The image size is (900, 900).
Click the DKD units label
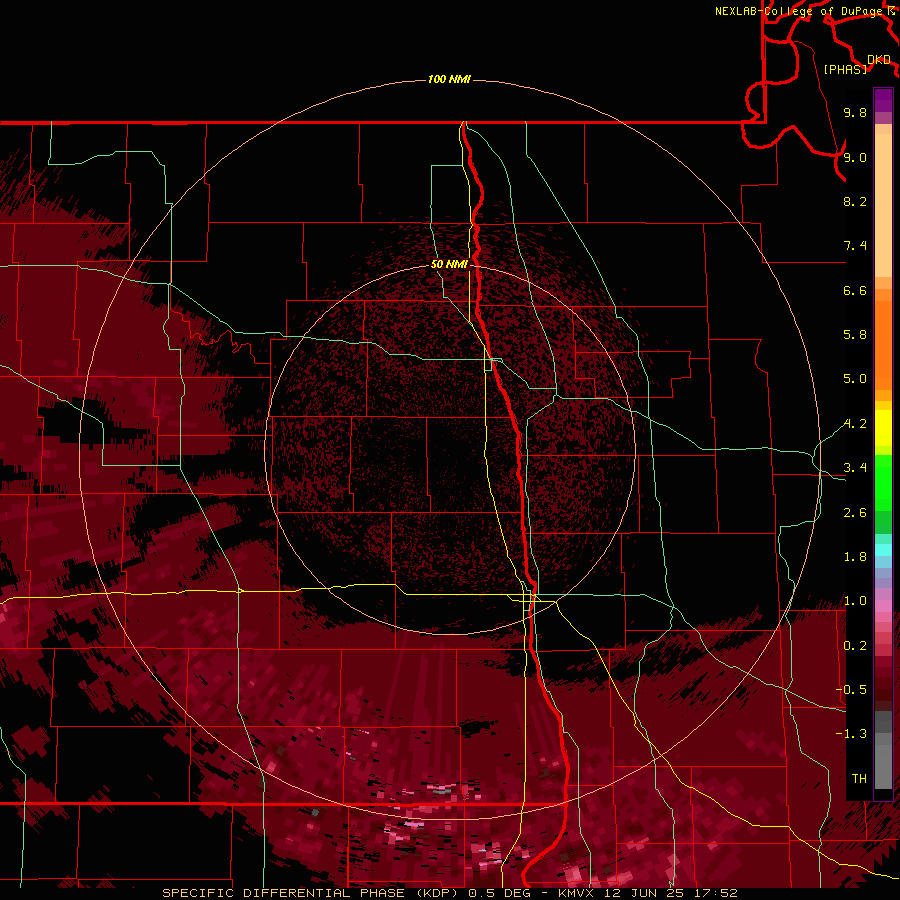879,60
